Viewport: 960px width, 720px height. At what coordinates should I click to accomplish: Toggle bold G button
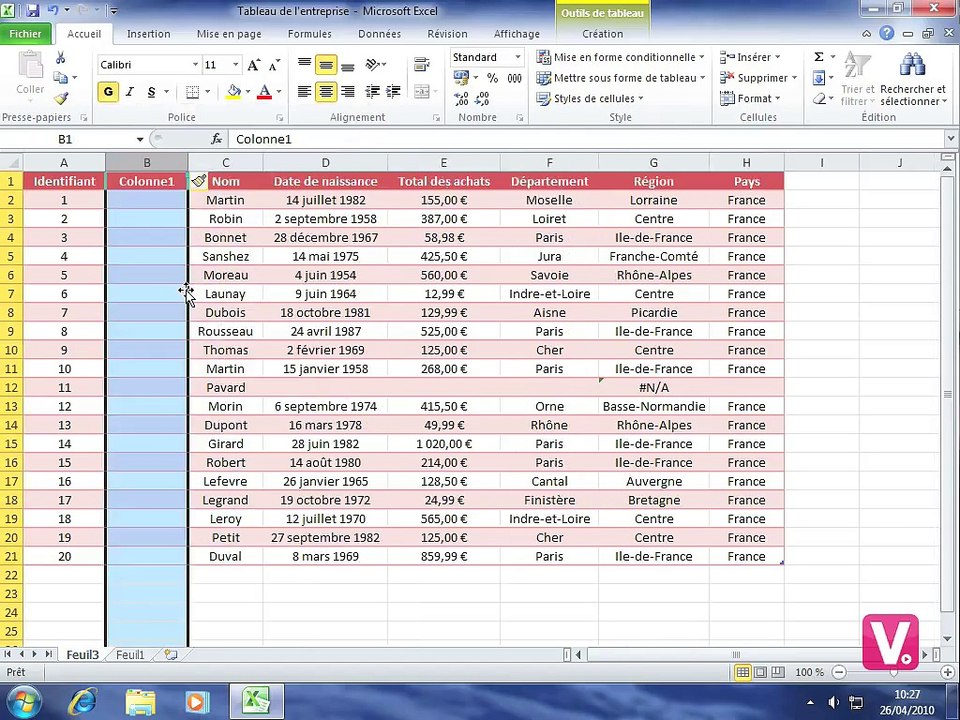coord(108,92)
